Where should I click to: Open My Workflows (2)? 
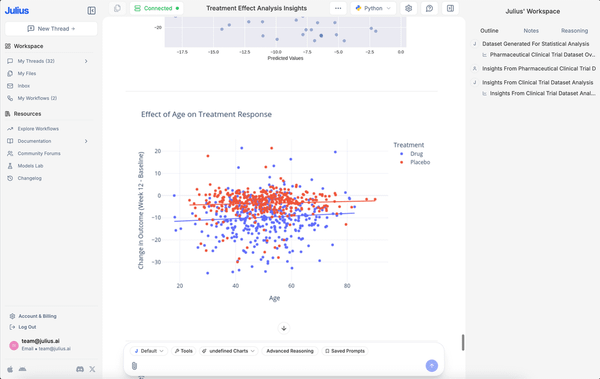coord(37,98)
